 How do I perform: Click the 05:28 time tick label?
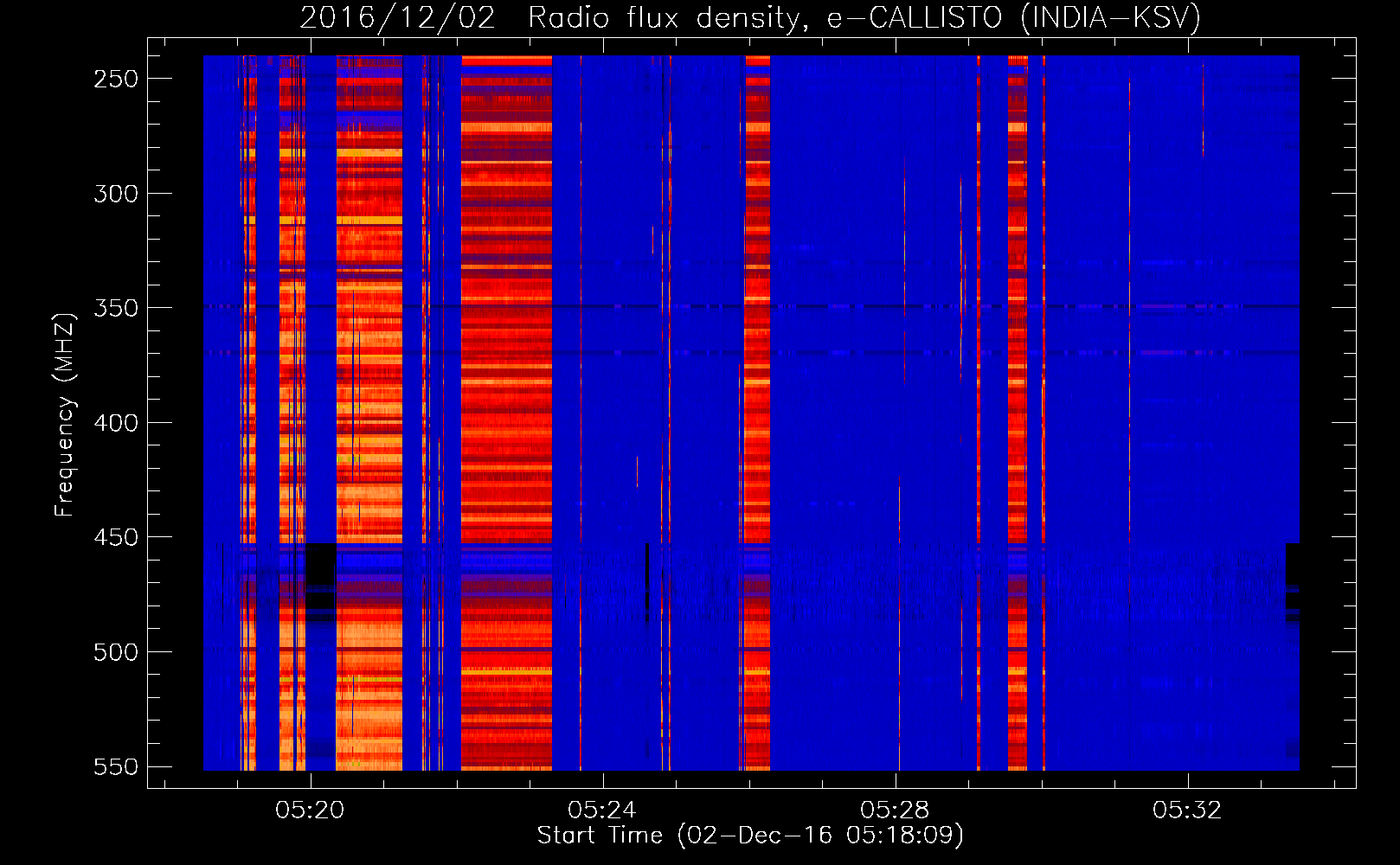tap(895, 811)
